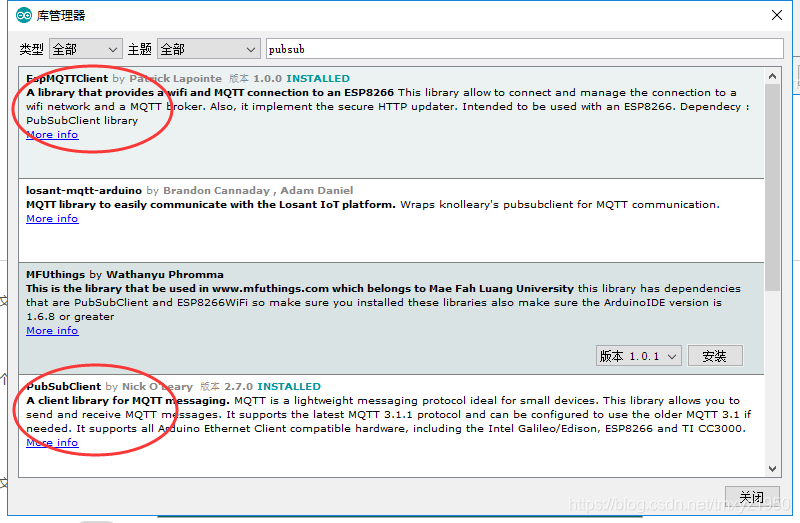Open More info link for EspMQTTClient
This screenshot has width=800, height=523.
(52, 135)
